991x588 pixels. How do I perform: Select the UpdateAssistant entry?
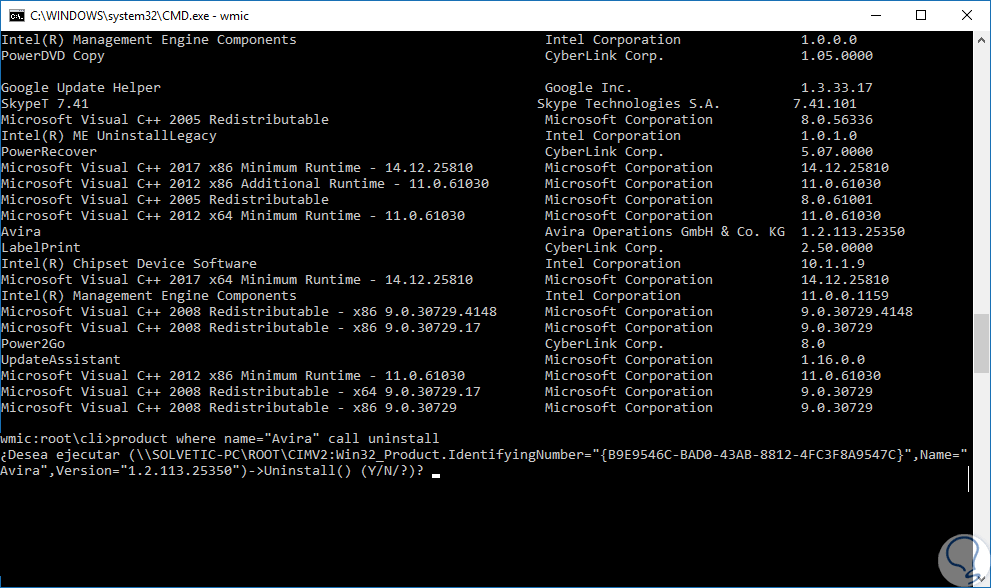(x=61, y=360)
